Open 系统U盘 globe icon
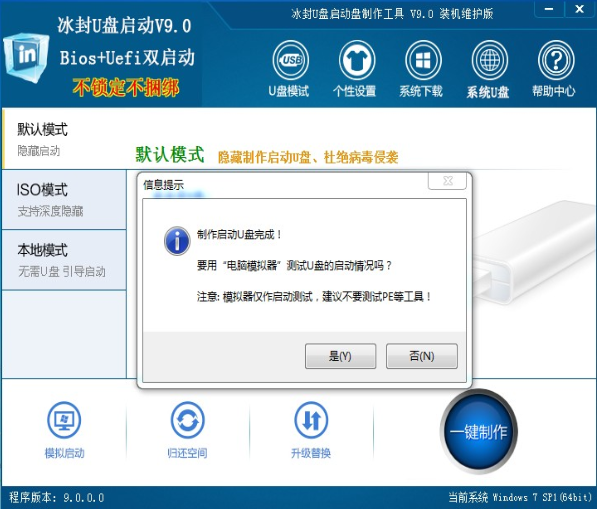This screenshot has width=597, height=510. (x=489, y=60)
